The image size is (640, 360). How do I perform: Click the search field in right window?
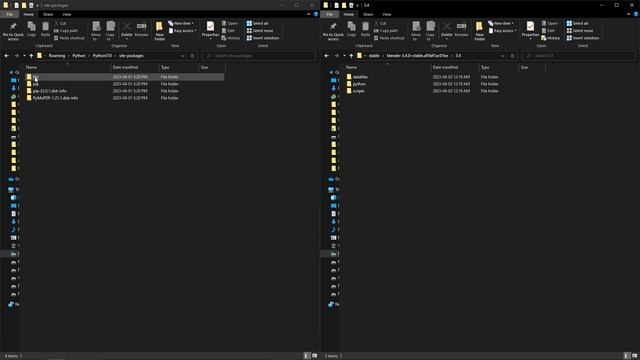tap(579, 56)
